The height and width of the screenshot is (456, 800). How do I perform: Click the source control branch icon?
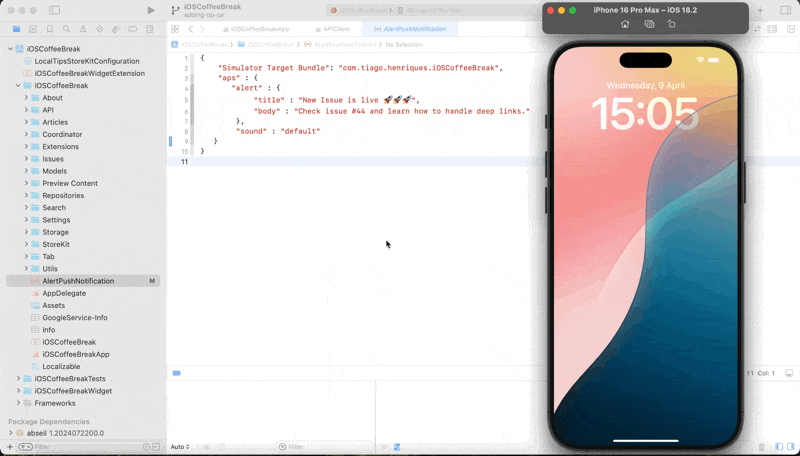[176, 10]
